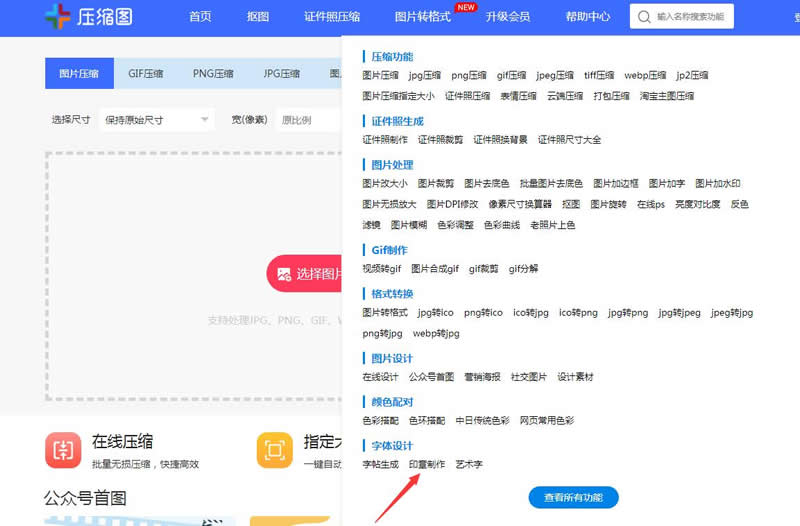Open 图片转格式 in top navigation
This screenshot has width=800, height=526.
422,17
